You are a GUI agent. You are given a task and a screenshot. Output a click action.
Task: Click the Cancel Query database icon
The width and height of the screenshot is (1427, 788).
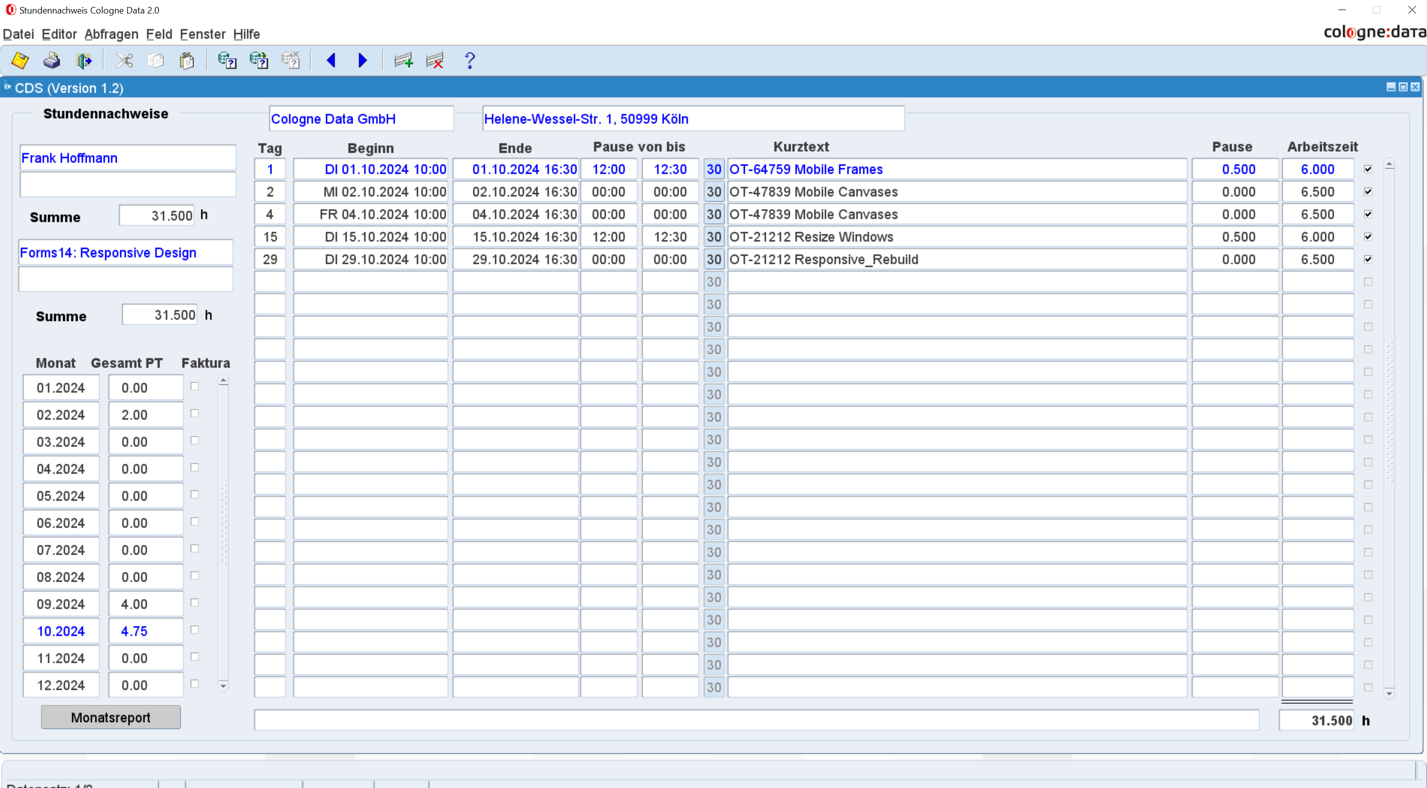291,61
